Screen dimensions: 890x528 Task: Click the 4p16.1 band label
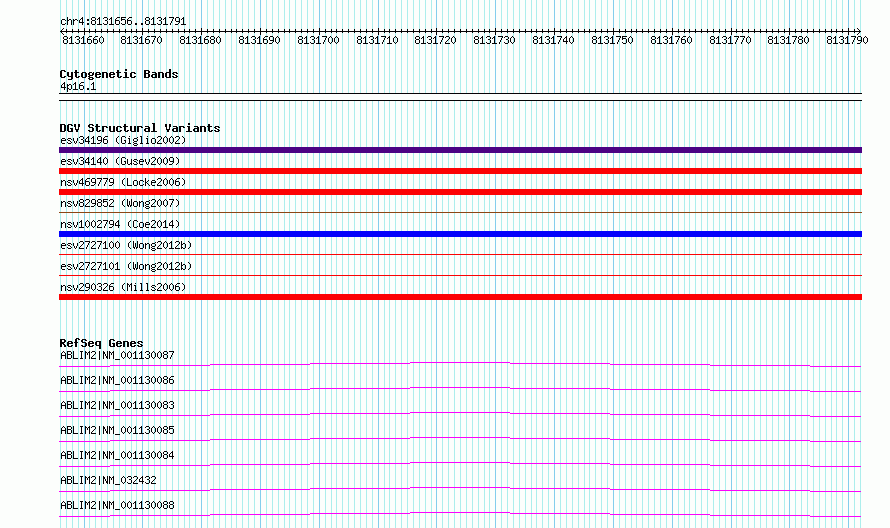[78, 86]
